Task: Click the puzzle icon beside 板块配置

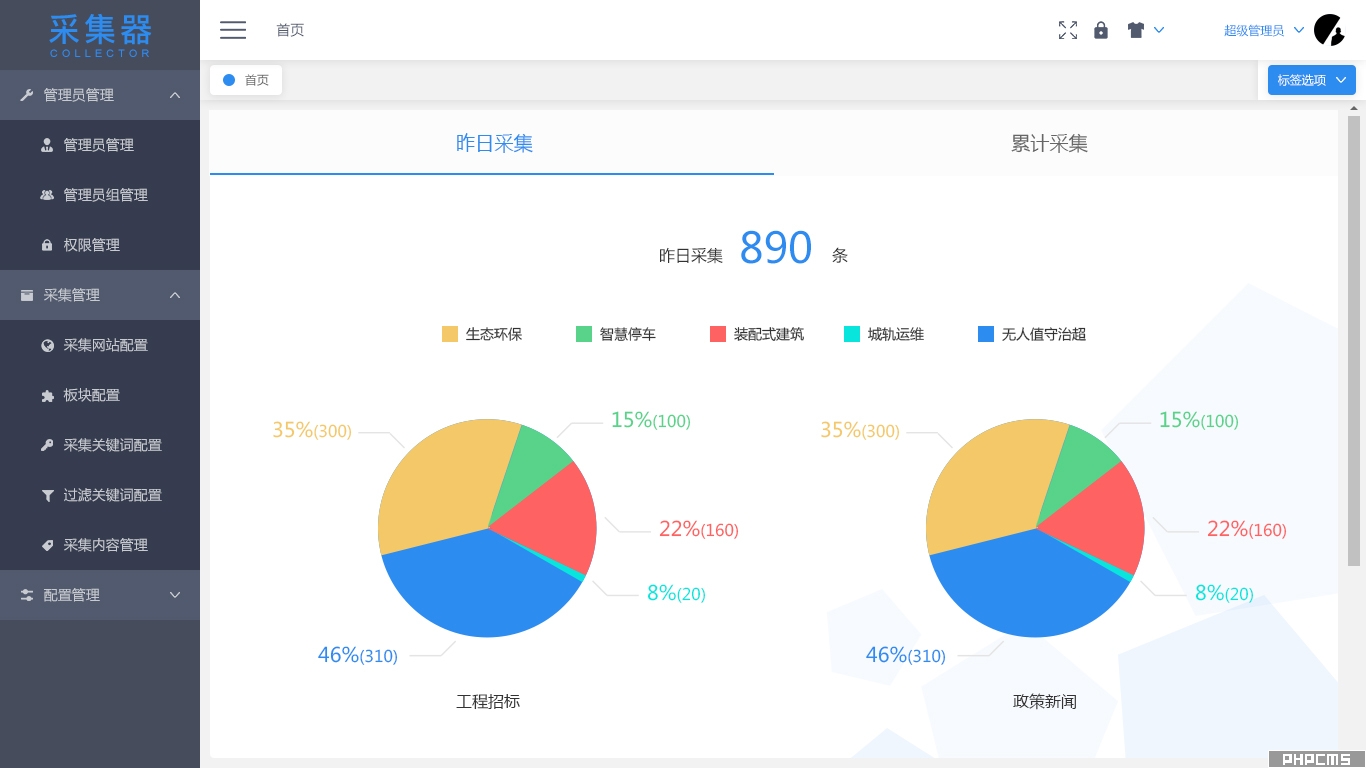Action: pyautogui.click(x=47, y=395)
